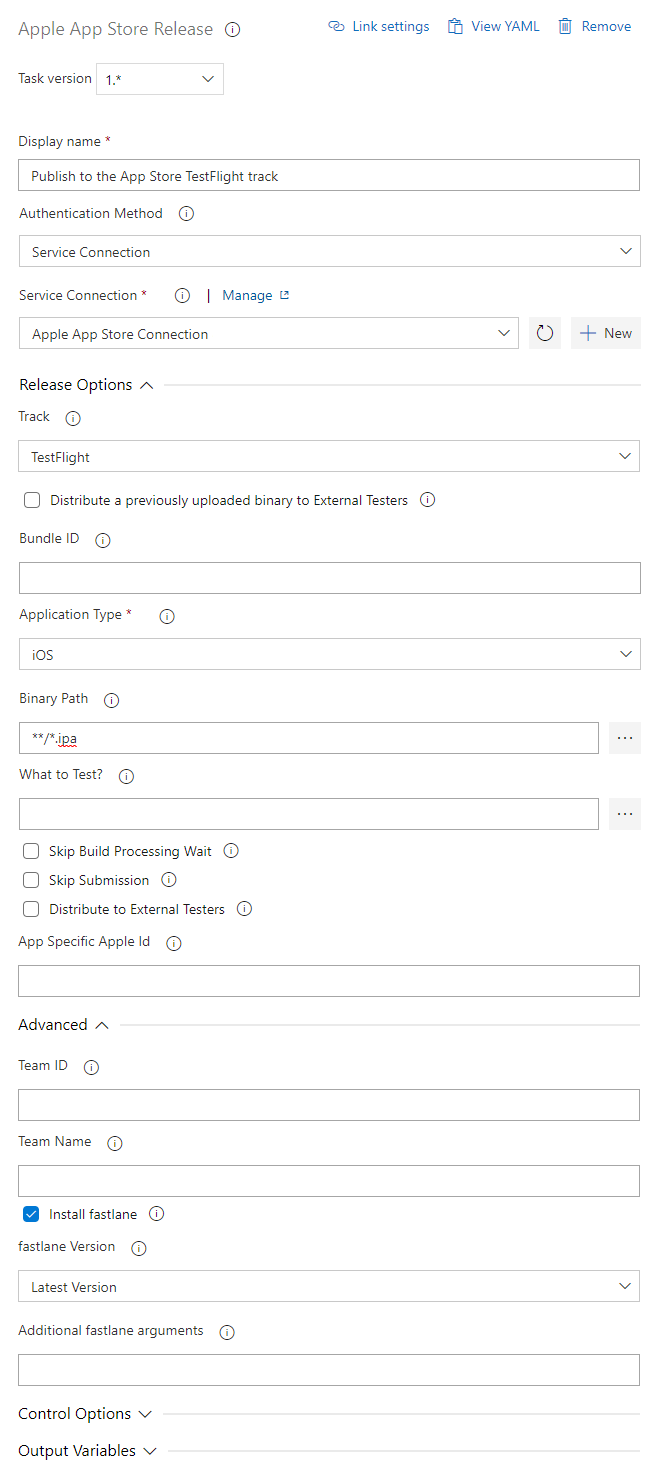The image size is (662, 1483).
Task: View info tooltip for Authentication Method
Action: coord(186,213)
